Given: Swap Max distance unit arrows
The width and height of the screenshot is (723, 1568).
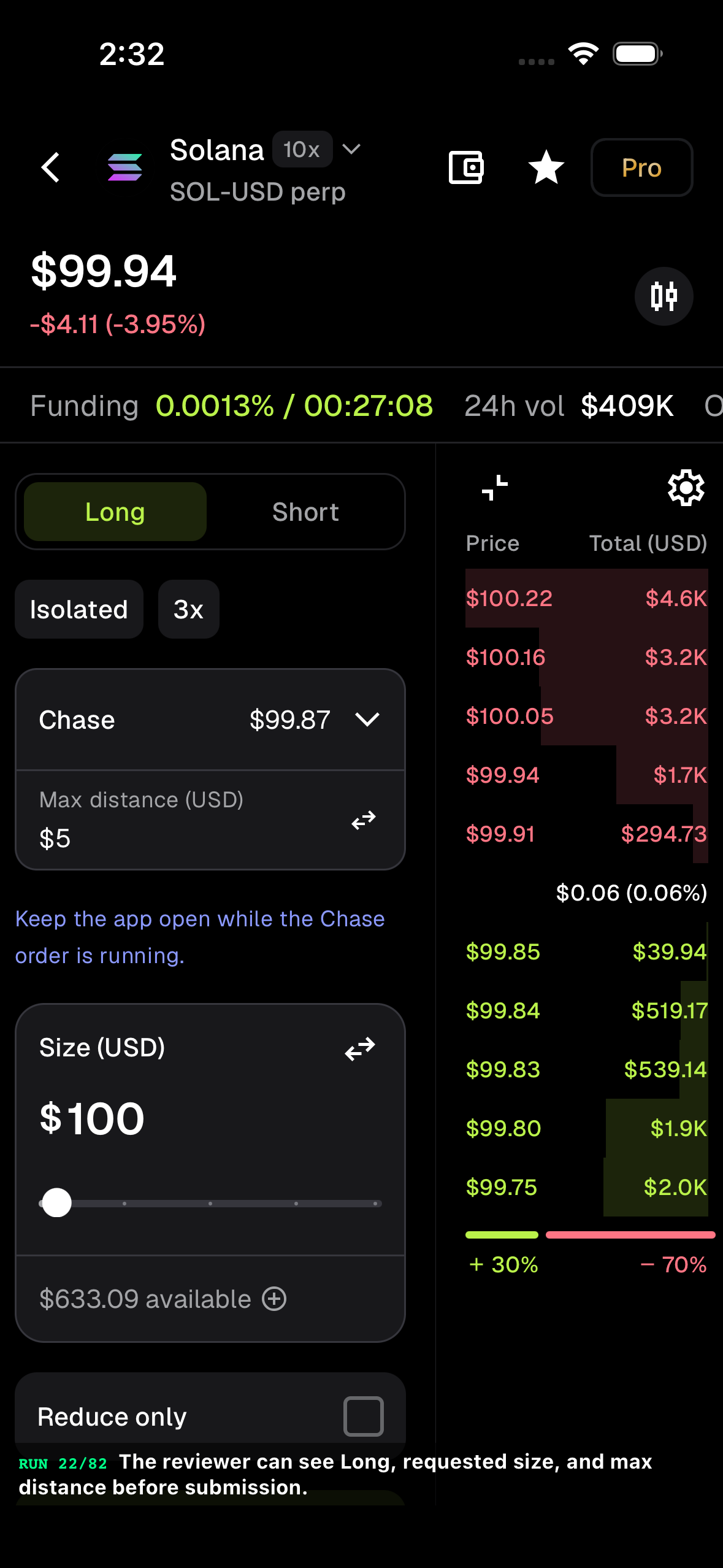Looking at the screenshot, I should pyautogui.click(x=364, y=820).
